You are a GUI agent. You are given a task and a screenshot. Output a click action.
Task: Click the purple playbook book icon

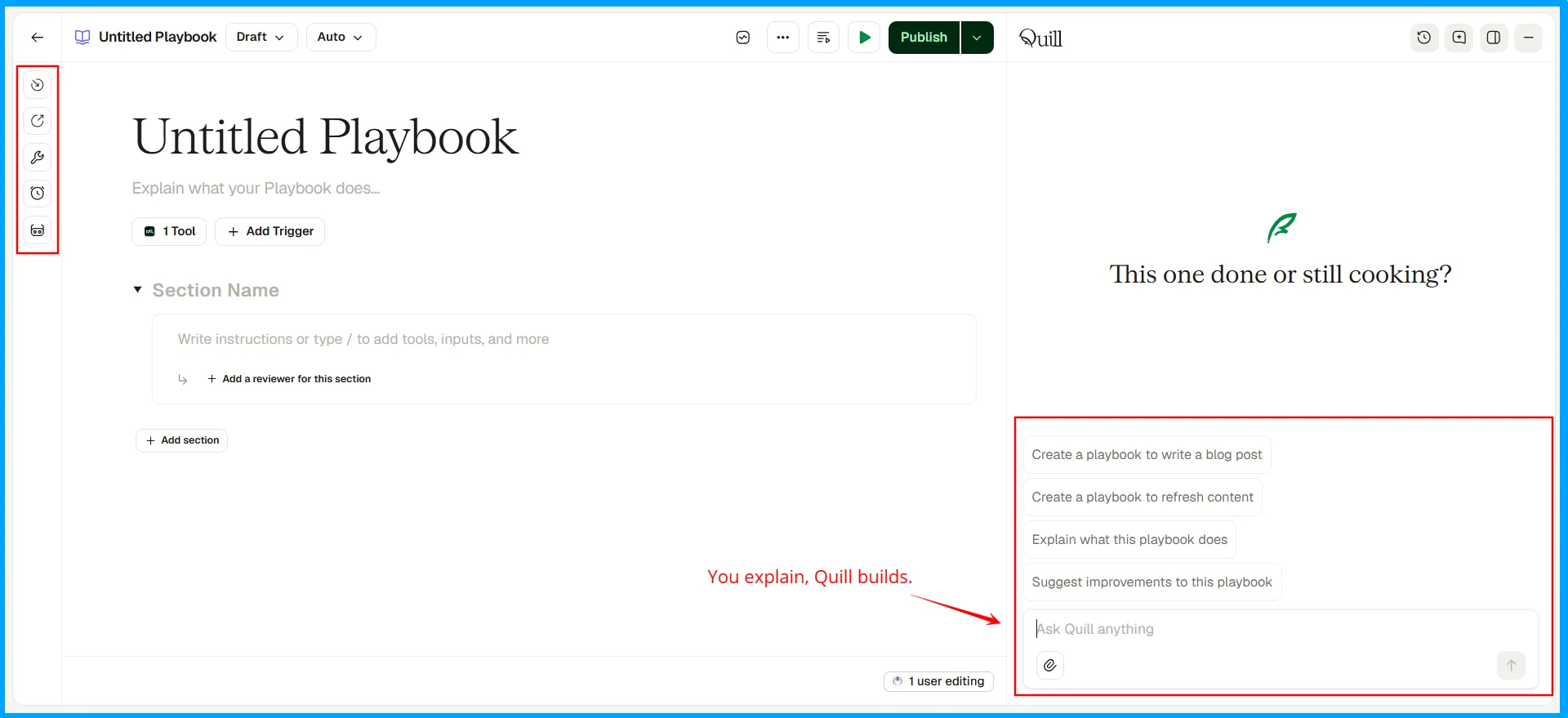pos(82,38)
